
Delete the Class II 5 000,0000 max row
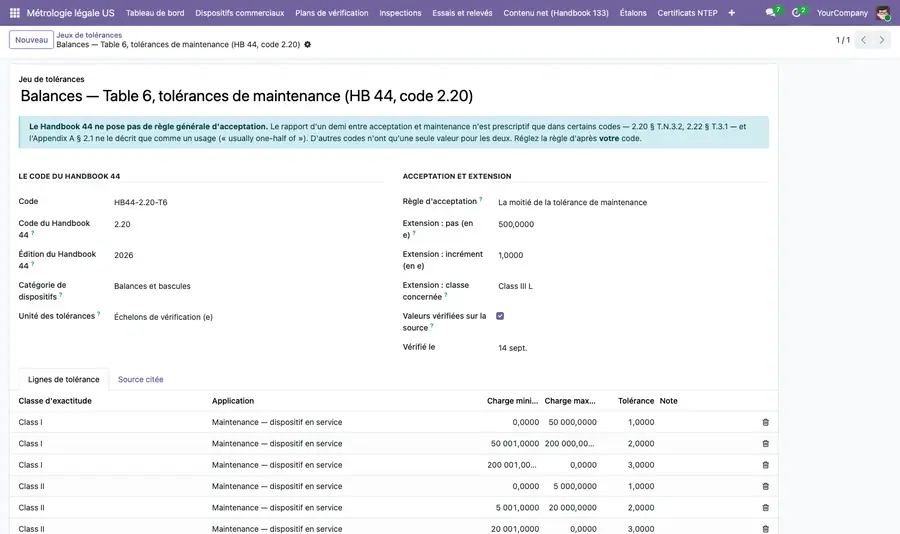(x=765, y=486)
